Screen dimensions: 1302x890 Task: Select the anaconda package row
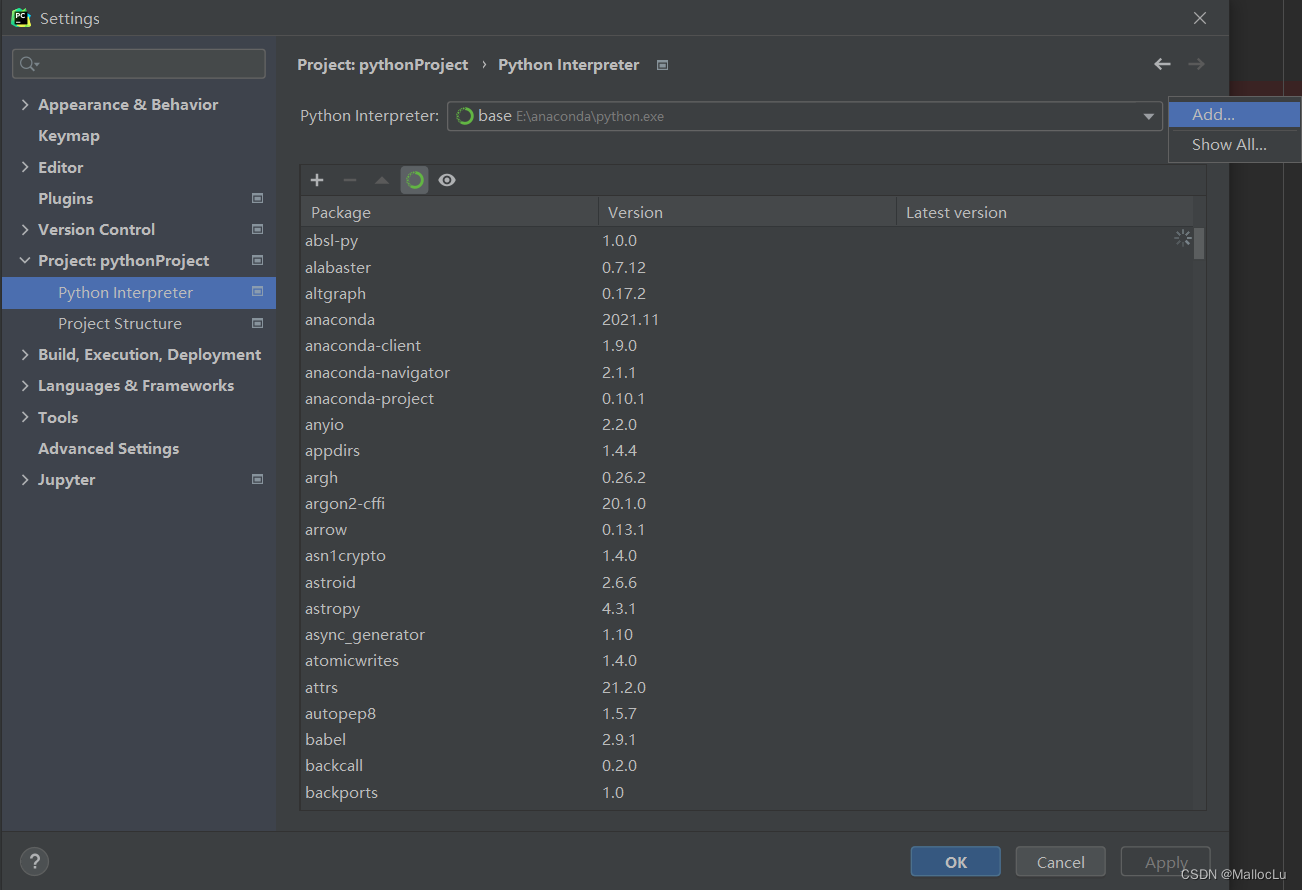pyautogui.click(x=747, y=320)
